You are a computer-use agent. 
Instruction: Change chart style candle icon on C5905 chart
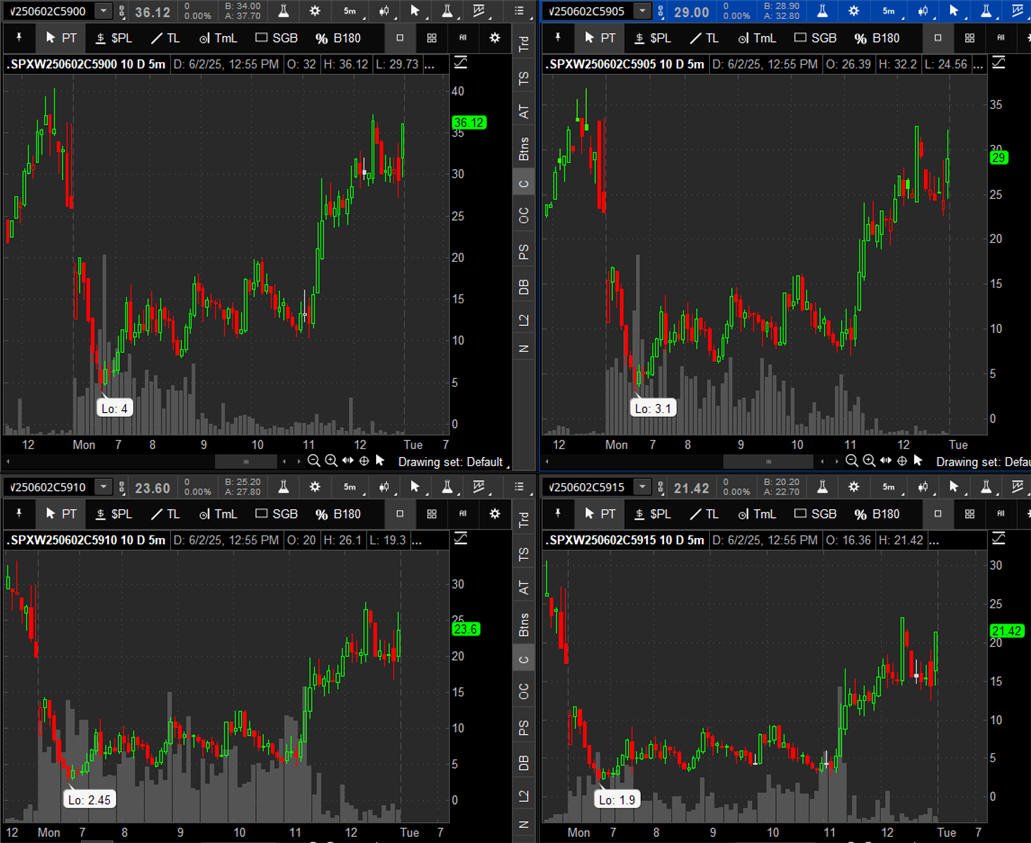[x=922, y=11]
